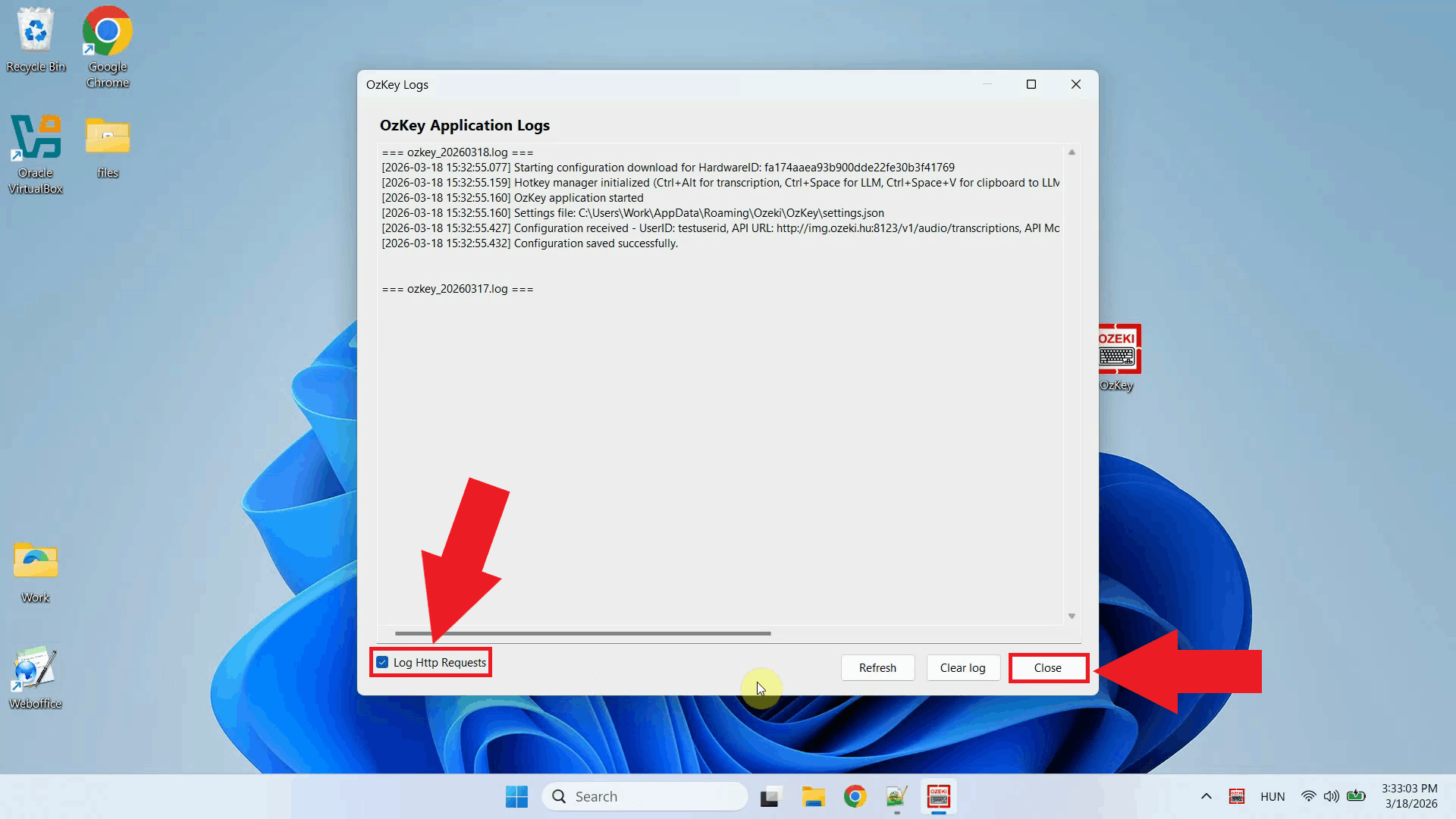Image resolution: width=1456 pixels, height=819 pixels.
Task: Open File Explorer from the taskbar
Action: click(x=814, y=796)
